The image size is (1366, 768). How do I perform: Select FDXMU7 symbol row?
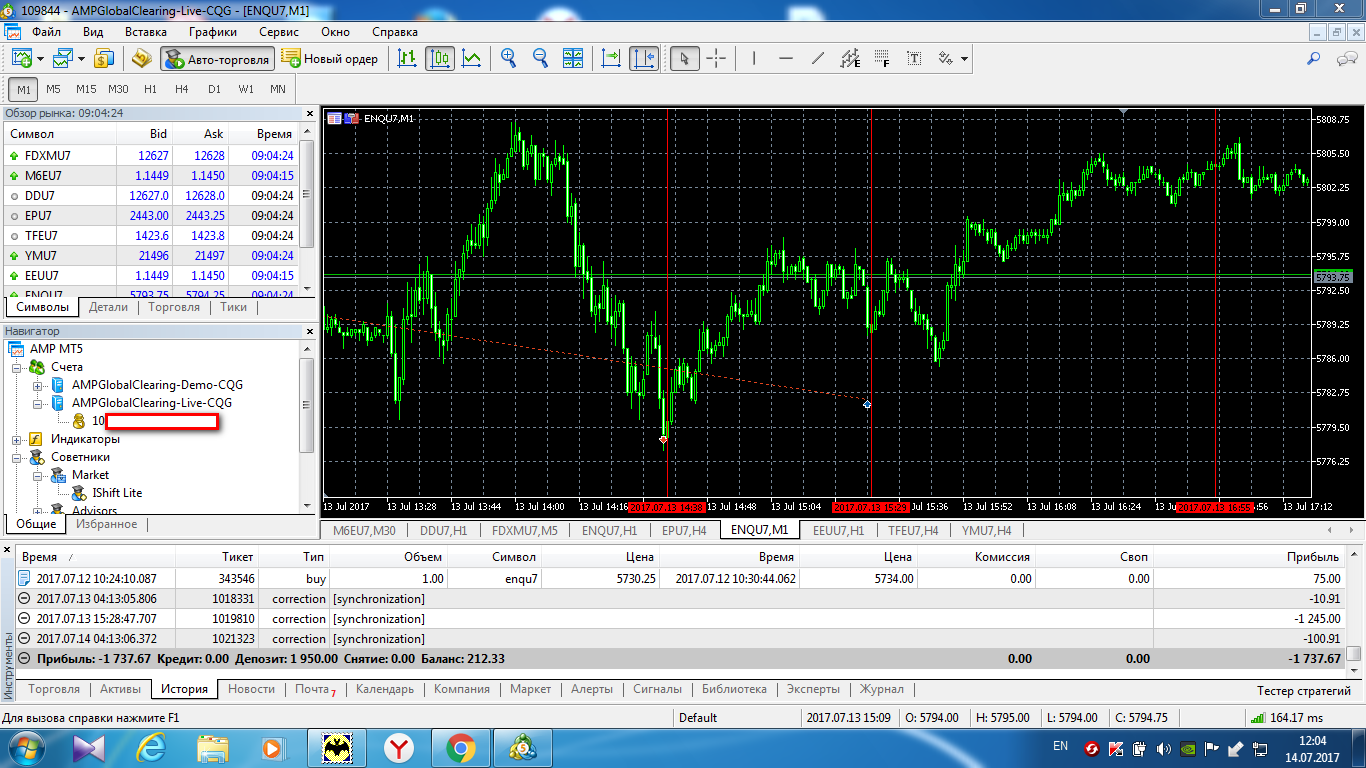coord(151,156)
